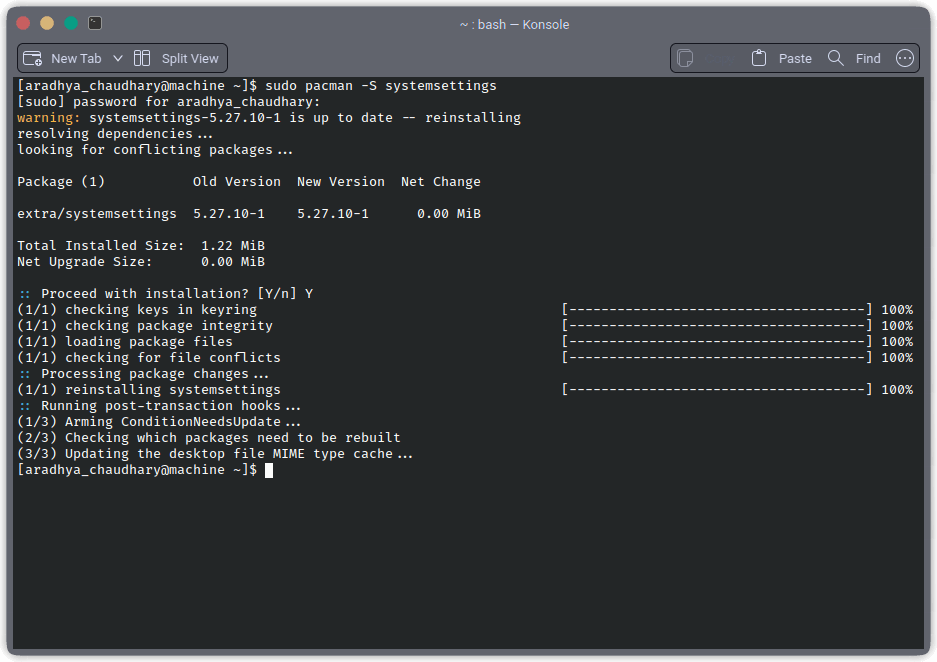
Task: Click the New Tab icon
Action: tap(32, 58)
